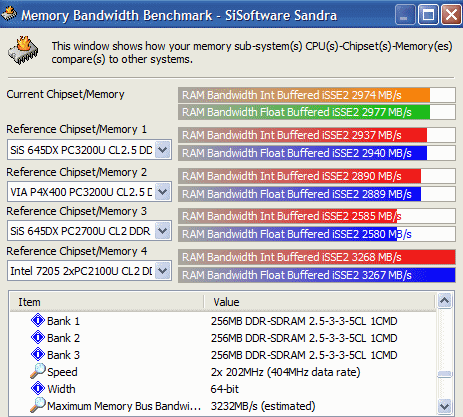The width and height of the screenshot is (463, 417).
Task: Click the Speed magnifier icon
Action: point(38,371)
